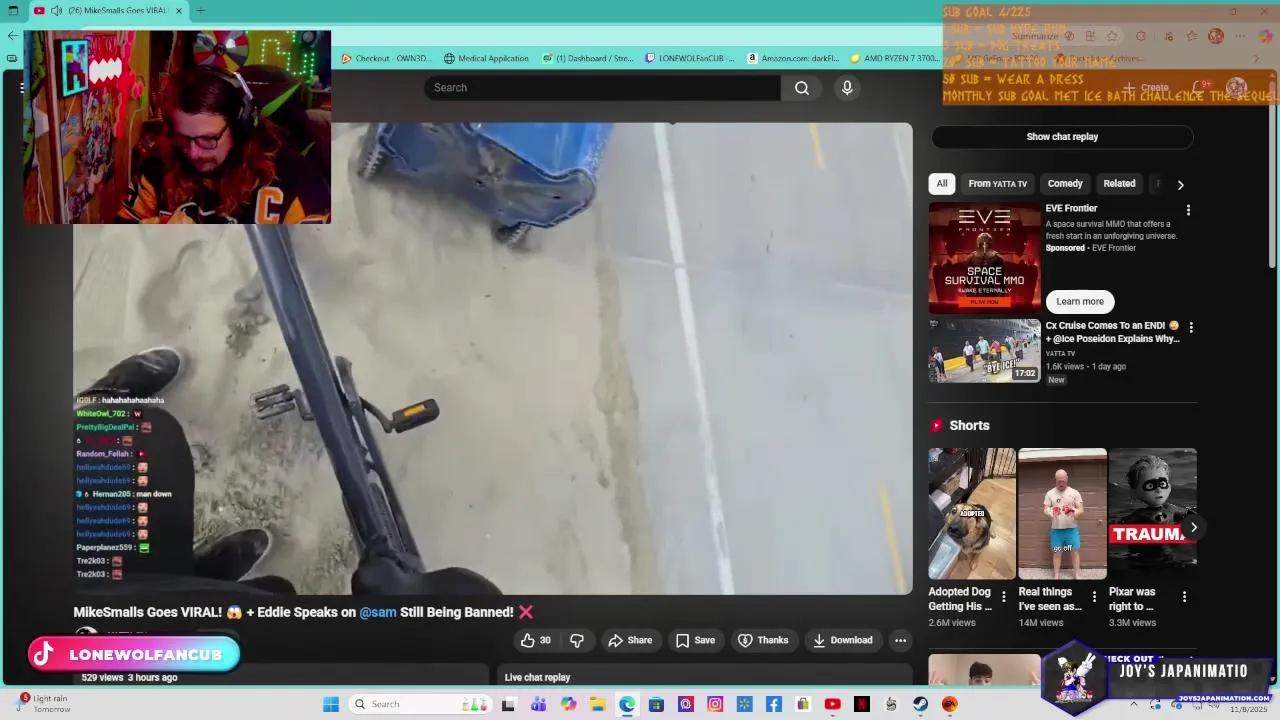This screenshot has height=720, width=1280.
Task: Open Instagram from the taskbar
Action: (715, 704)
